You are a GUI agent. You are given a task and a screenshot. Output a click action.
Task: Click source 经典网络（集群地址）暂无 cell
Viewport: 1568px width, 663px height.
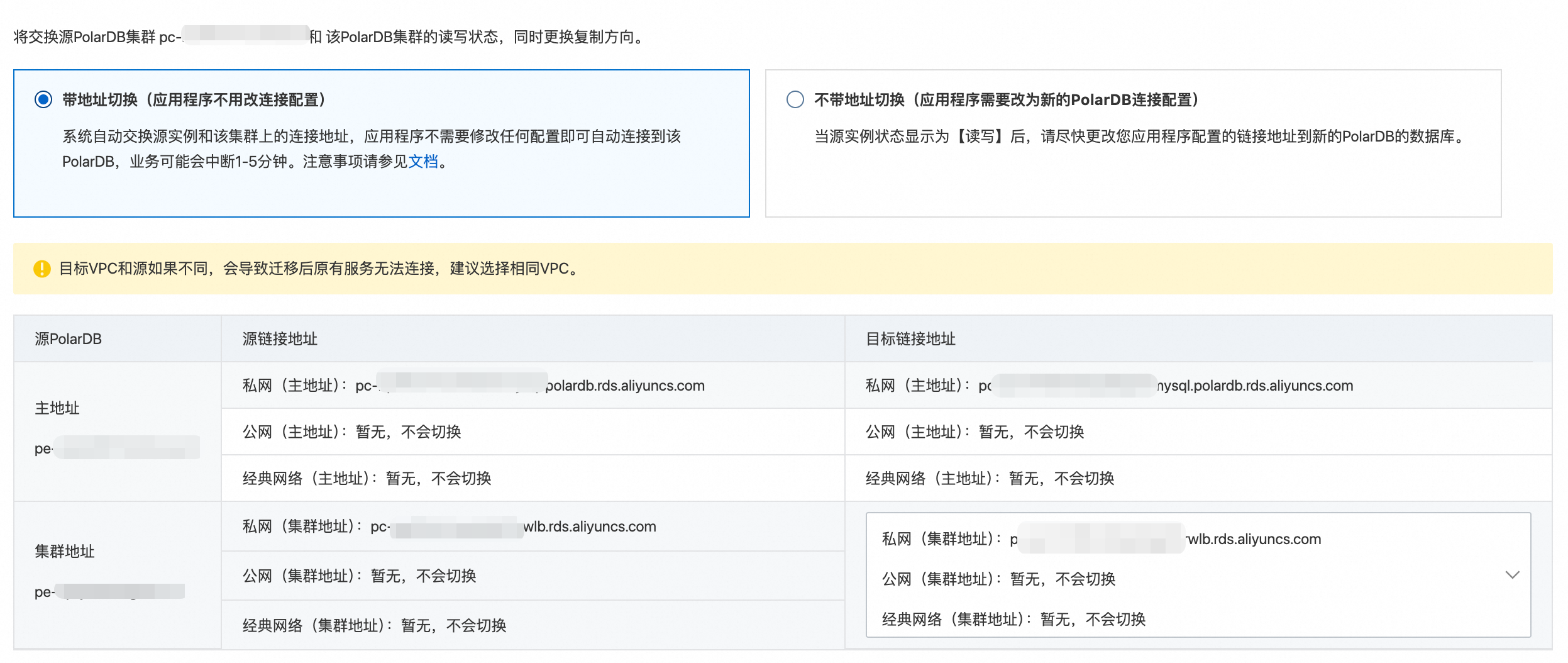pos(533,626)
